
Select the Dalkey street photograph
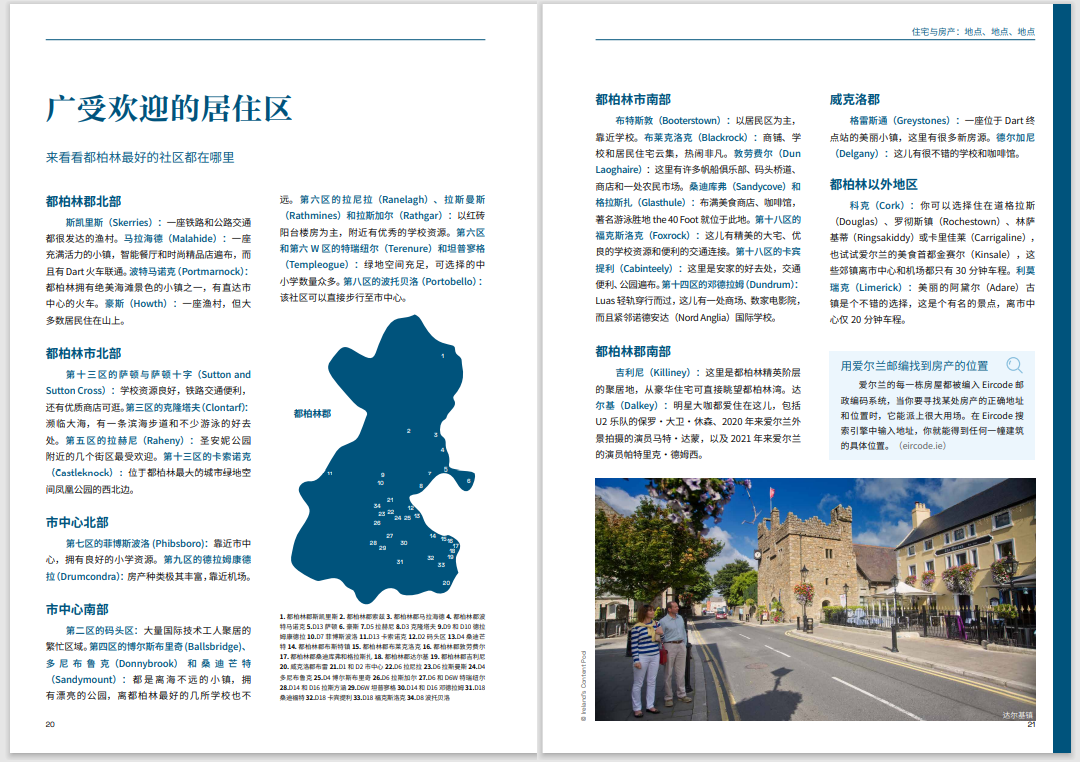815,599
